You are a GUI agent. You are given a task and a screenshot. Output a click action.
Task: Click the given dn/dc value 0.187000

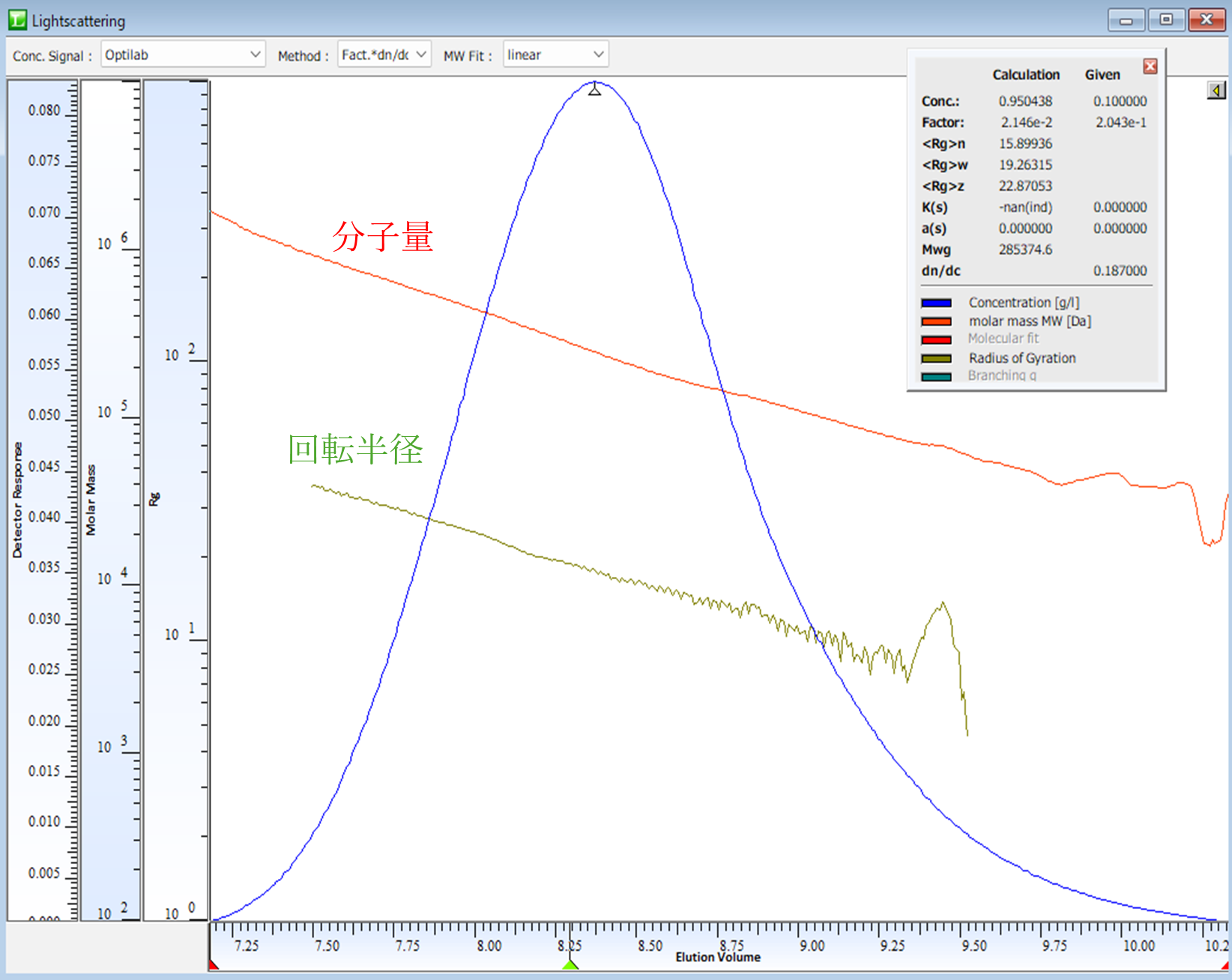pyautogui.click(x=1120, y=271)
